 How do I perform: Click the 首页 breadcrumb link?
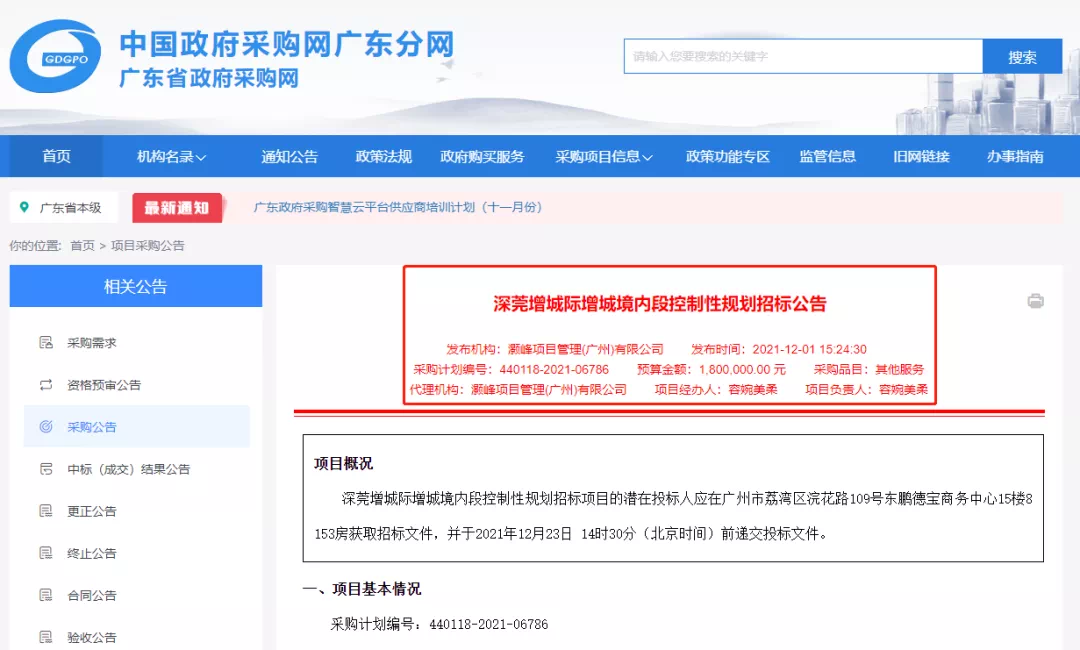tap(83, 246)
